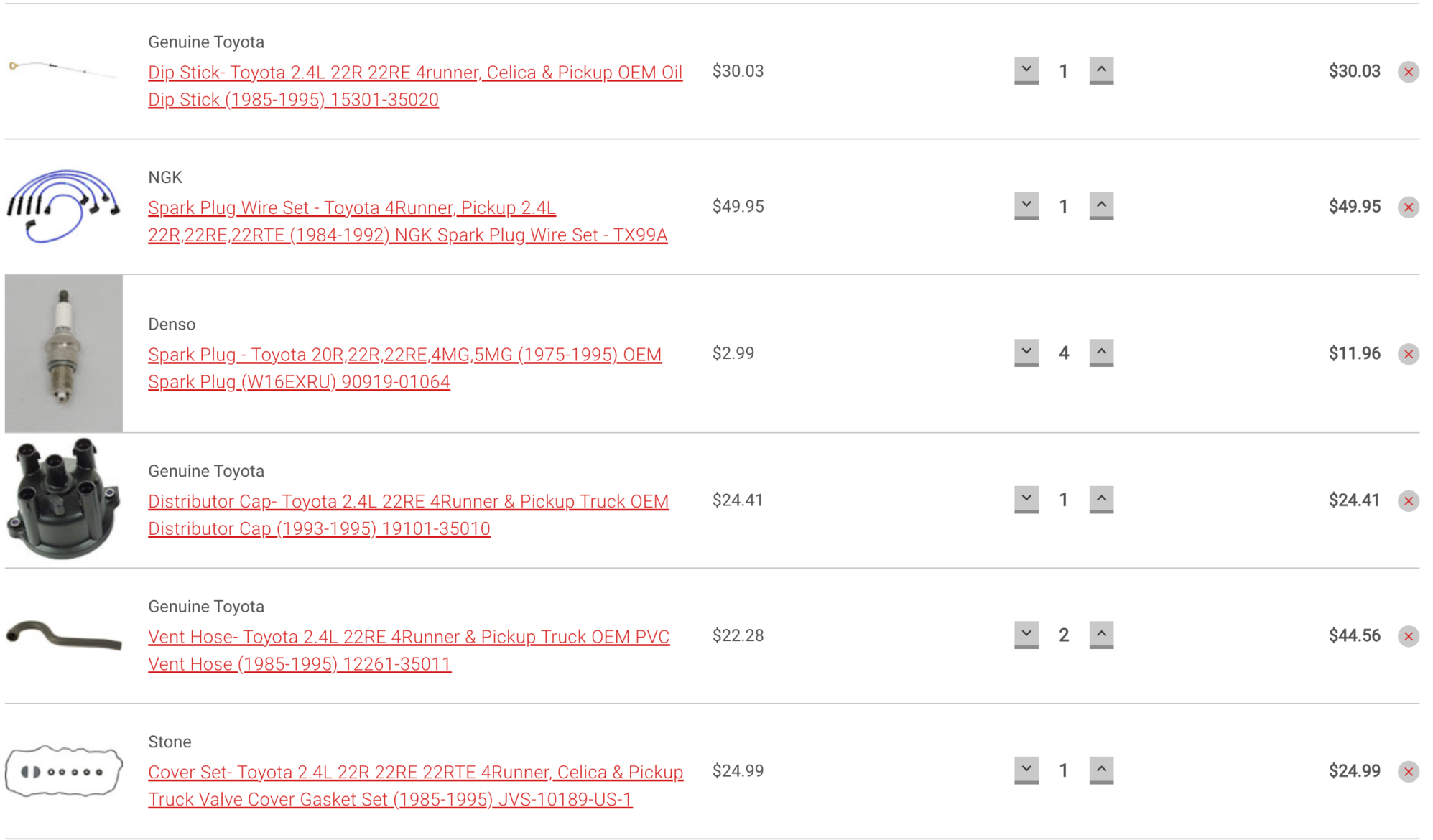1433x840 pixels.
Task: Decrease the Denso Spark Plug quantity
Action: coord(1026,353)
